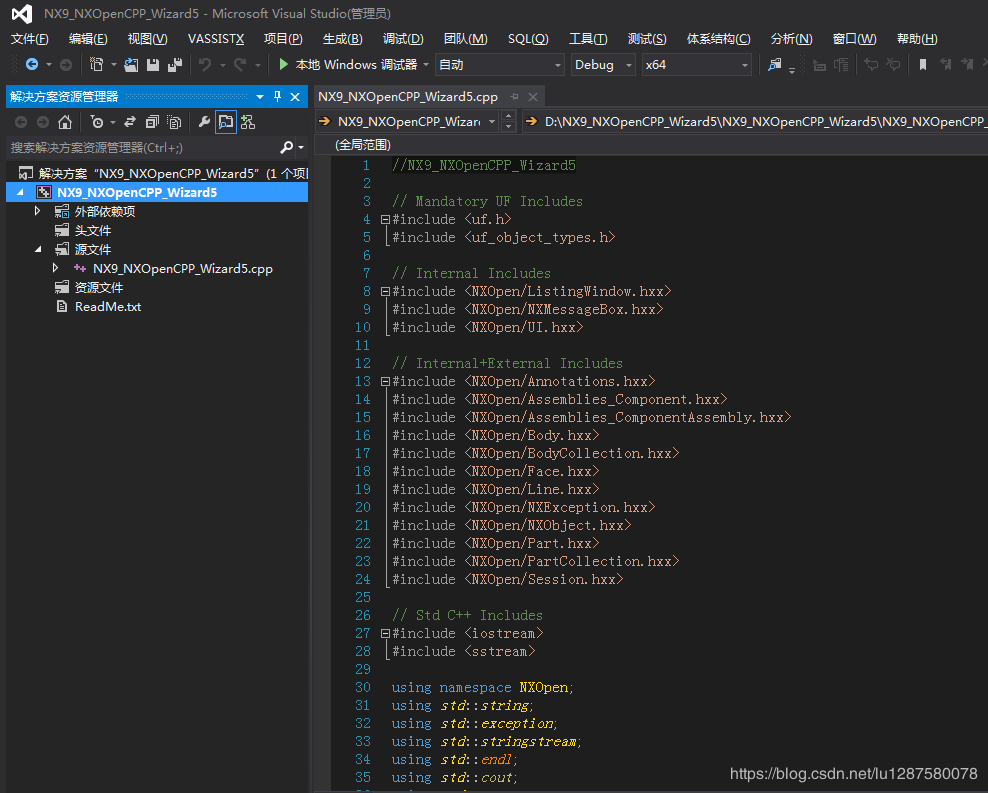Expand the 外部依赖项 tree node

(37, 211)
